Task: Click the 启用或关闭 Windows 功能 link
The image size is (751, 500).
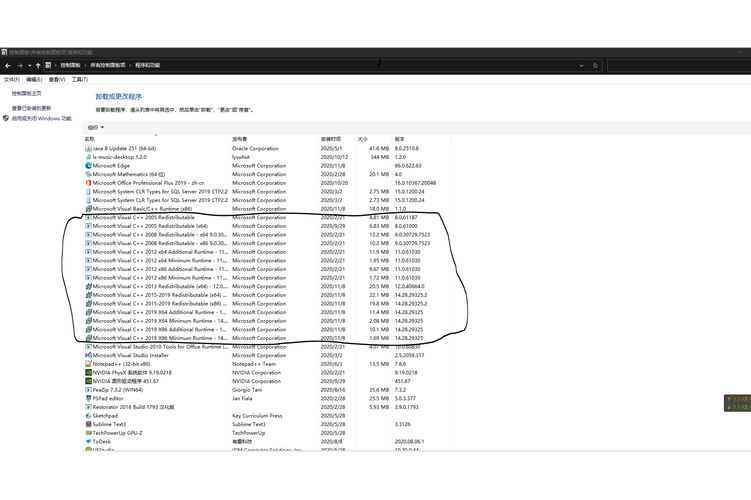Action: 41,118
